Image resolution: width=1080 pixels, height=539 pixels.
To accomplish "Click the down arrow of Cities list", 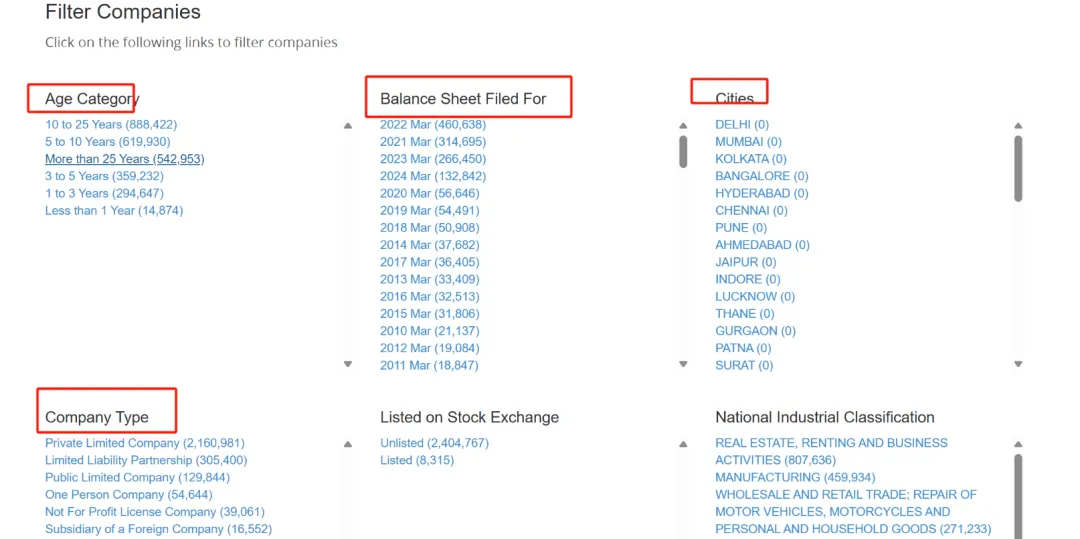I will click(x=1018, y=364).
